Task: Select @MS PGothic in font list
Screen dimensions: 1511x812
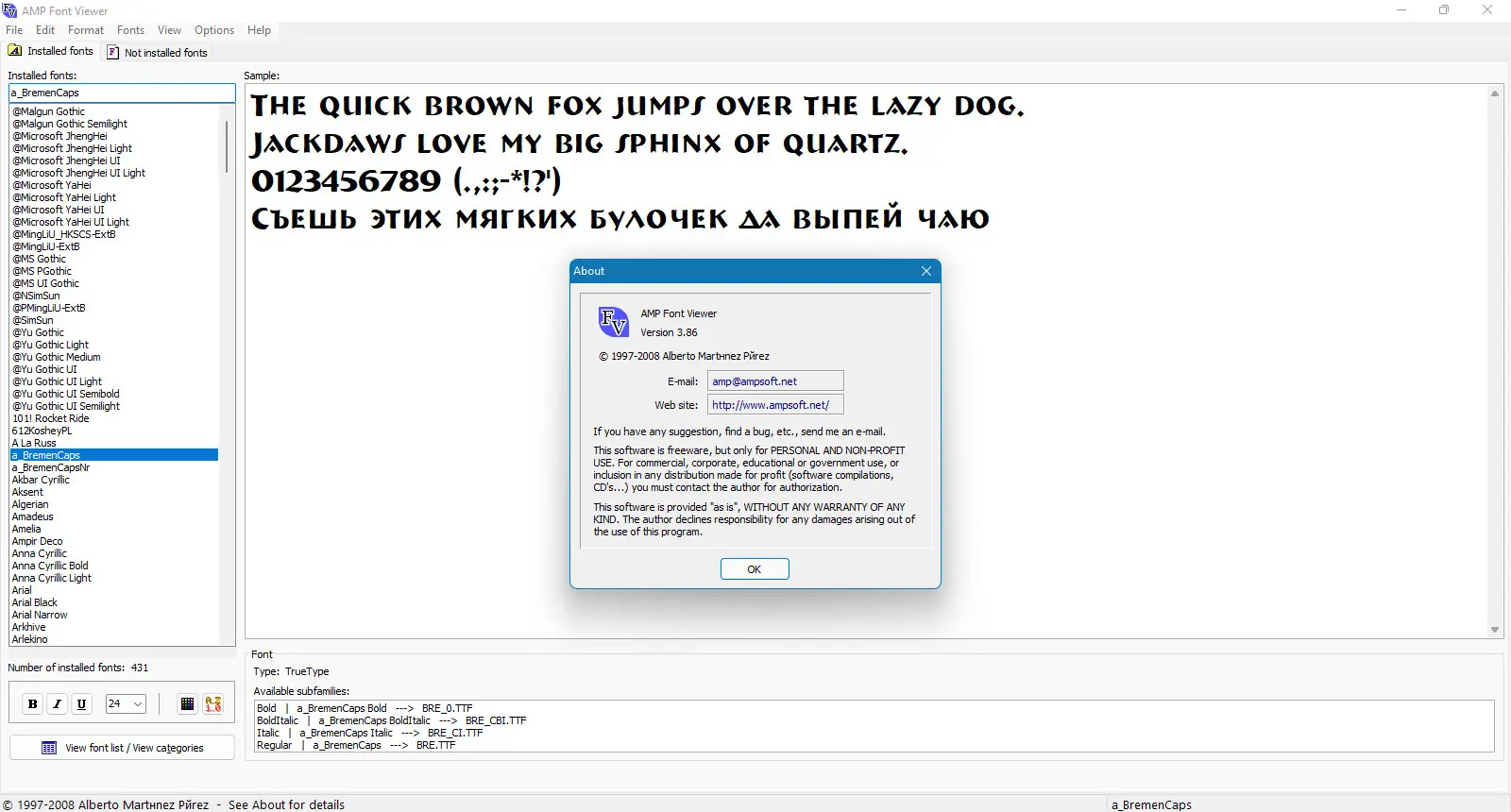Action: (114, 271)
